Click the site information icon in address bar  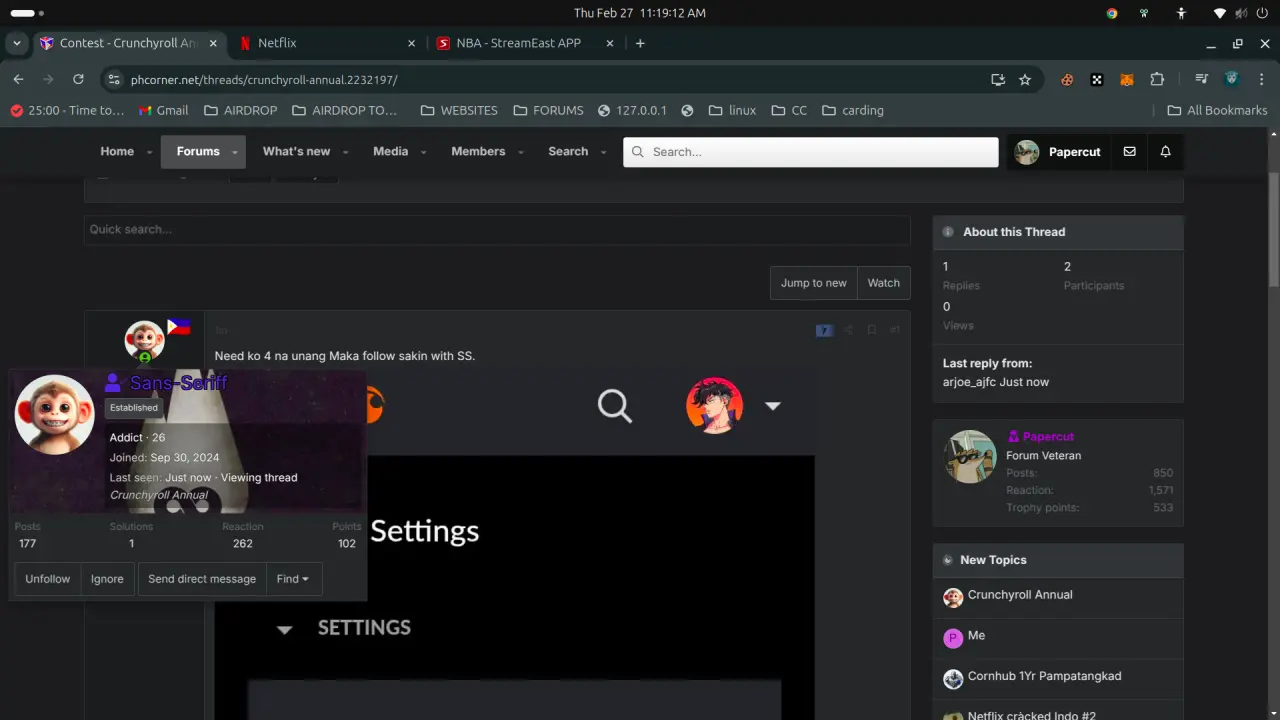(114, 79)
